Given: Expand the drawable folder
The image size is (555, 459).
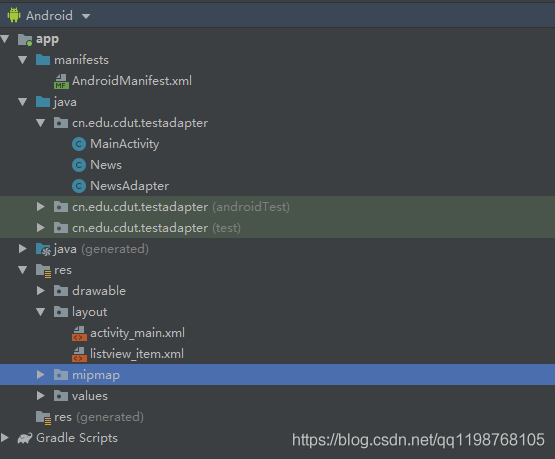Looking at the screenshot, I should pos(41,291).
